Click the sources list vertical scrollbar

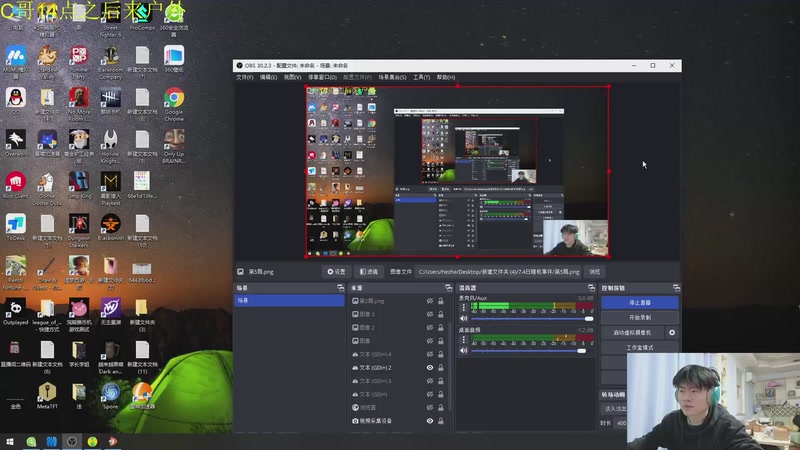[449, 365]
